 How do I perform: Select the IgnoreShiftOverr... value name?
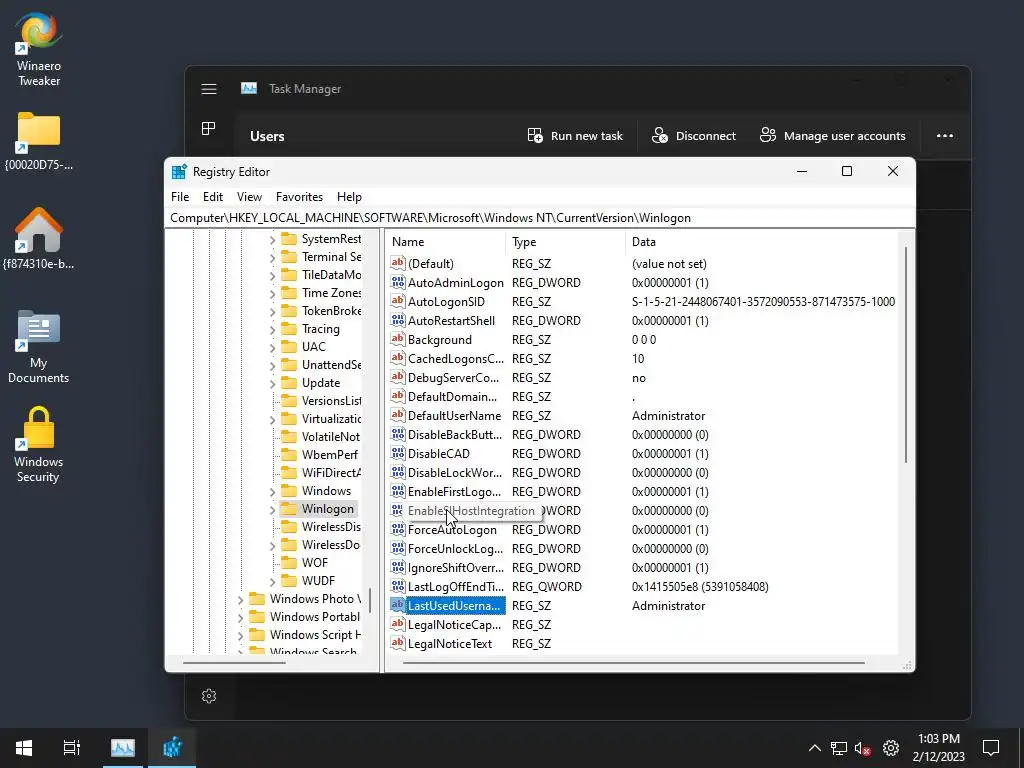(x=456, y=568)
